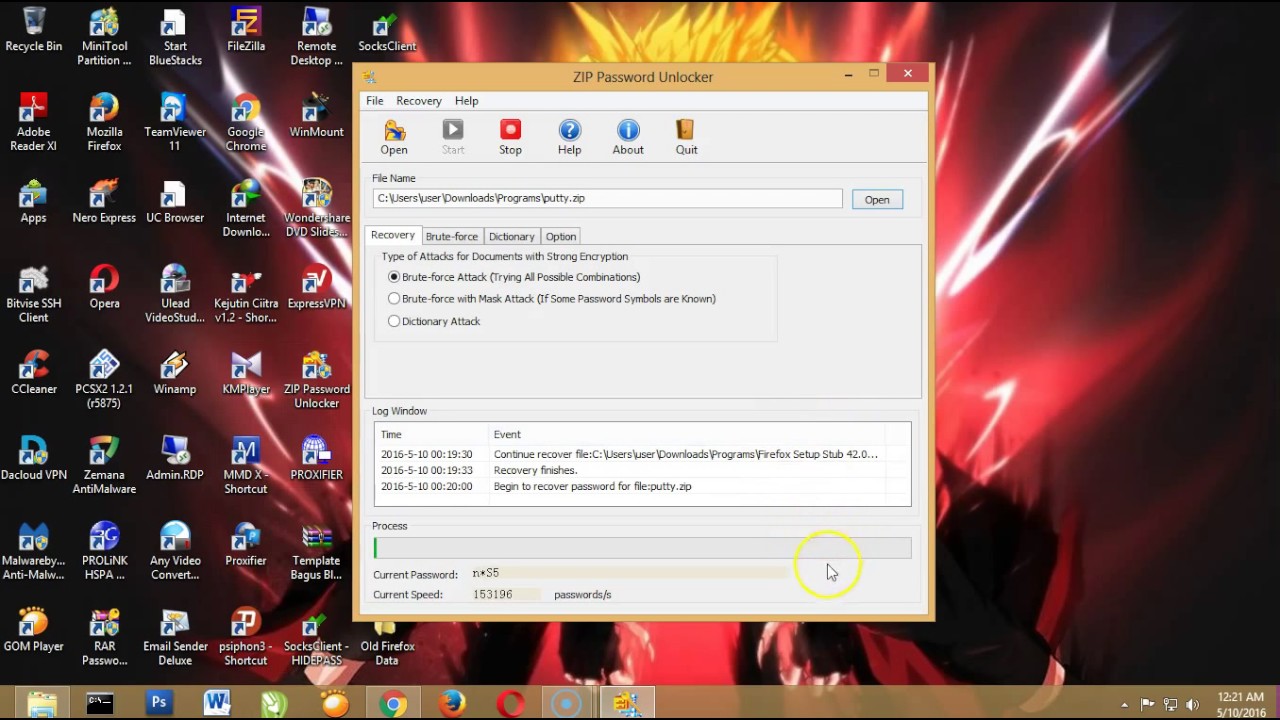Open CCleaner desktop icon
The height and width of the screenshot is (720, 1280).
[x=33, y=373]
